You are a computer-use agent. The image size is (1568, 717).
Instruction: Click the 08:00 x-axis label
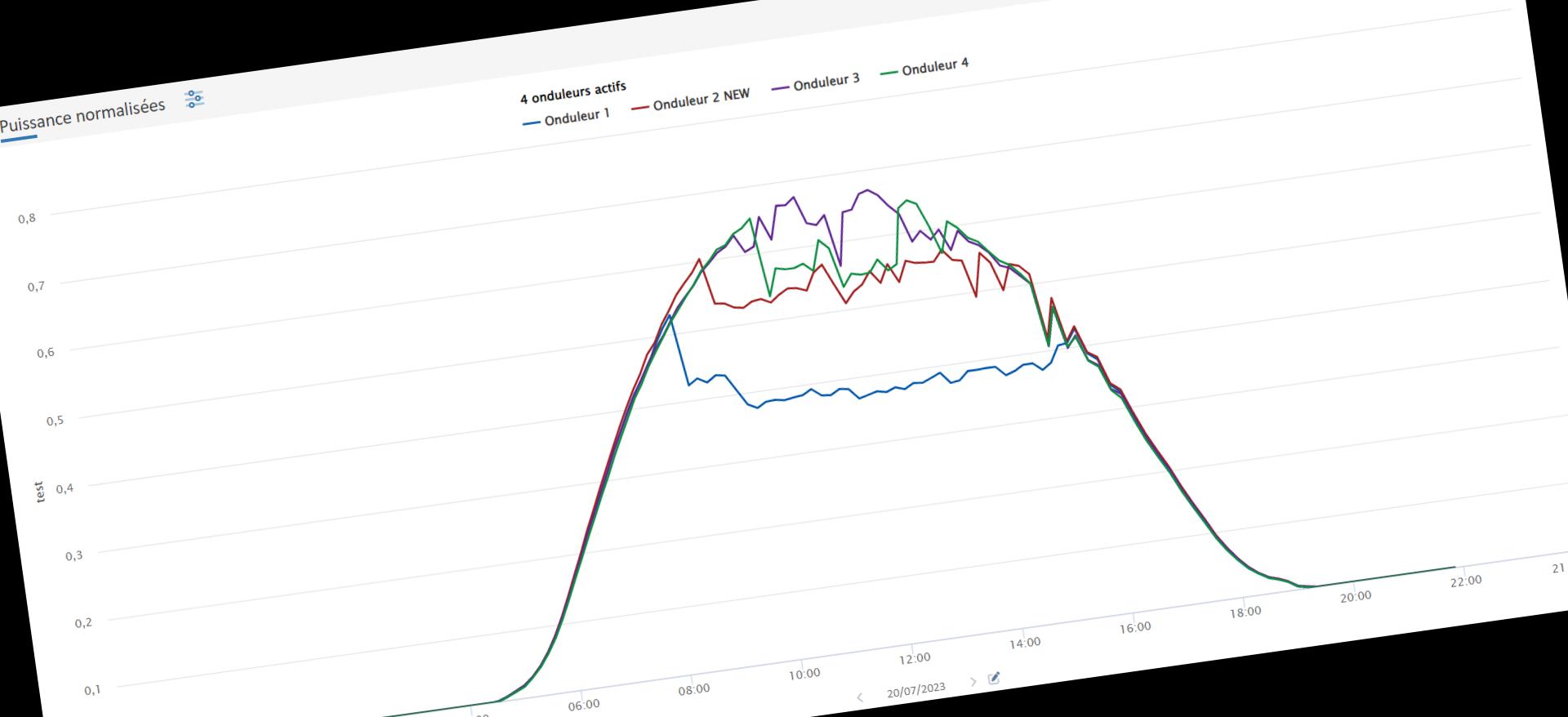[x=694, y=689]
